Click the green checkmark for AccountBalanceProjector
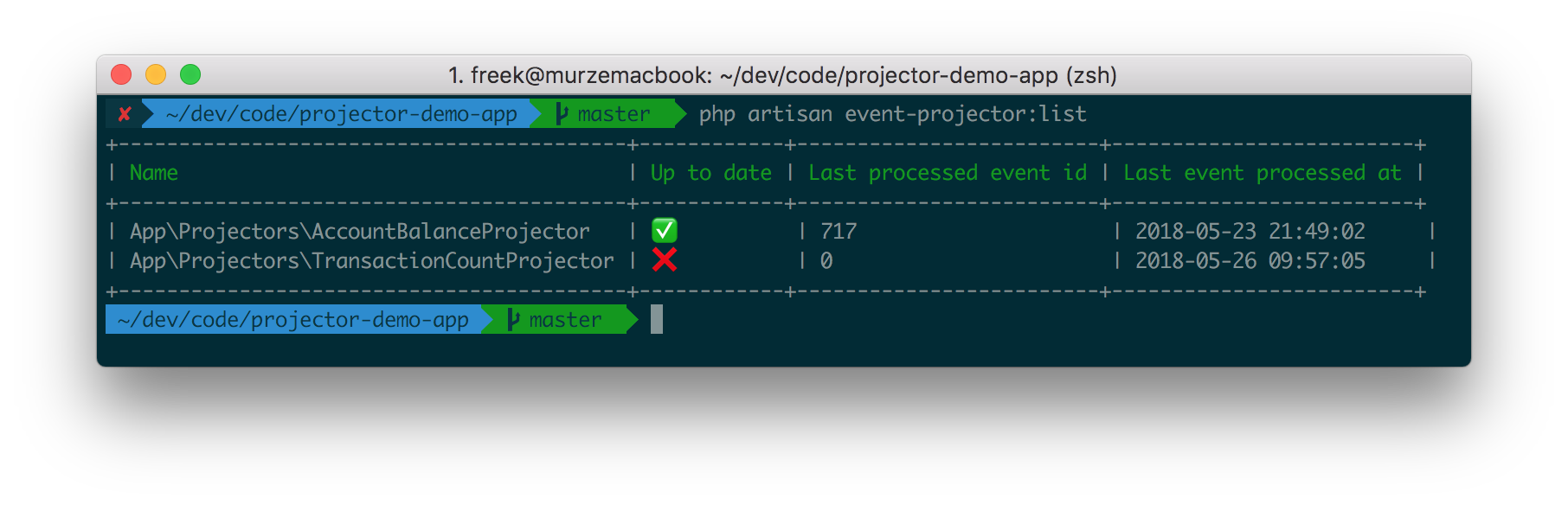1568x505 pixels. pyautogui.click(x=665, y=231)
